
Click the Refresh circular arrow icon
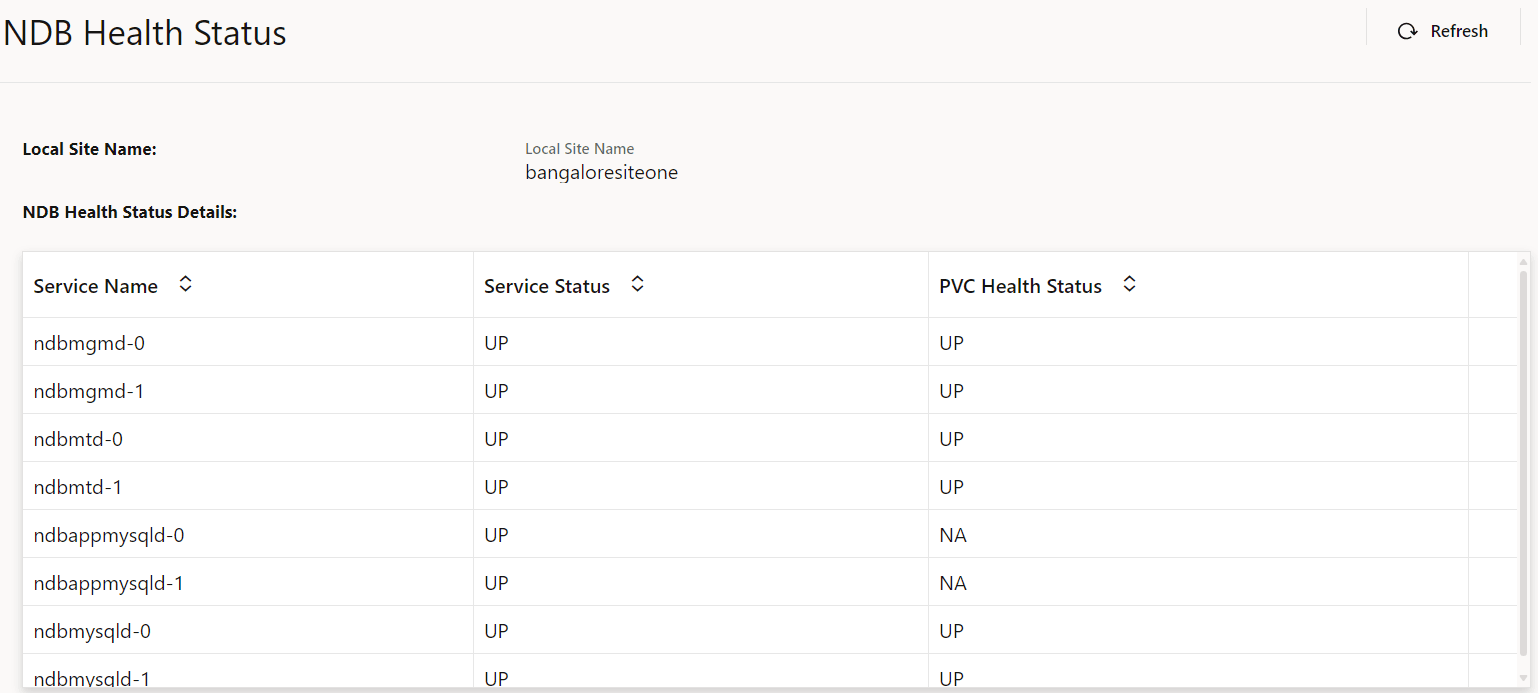click(x=1408, y=30)
